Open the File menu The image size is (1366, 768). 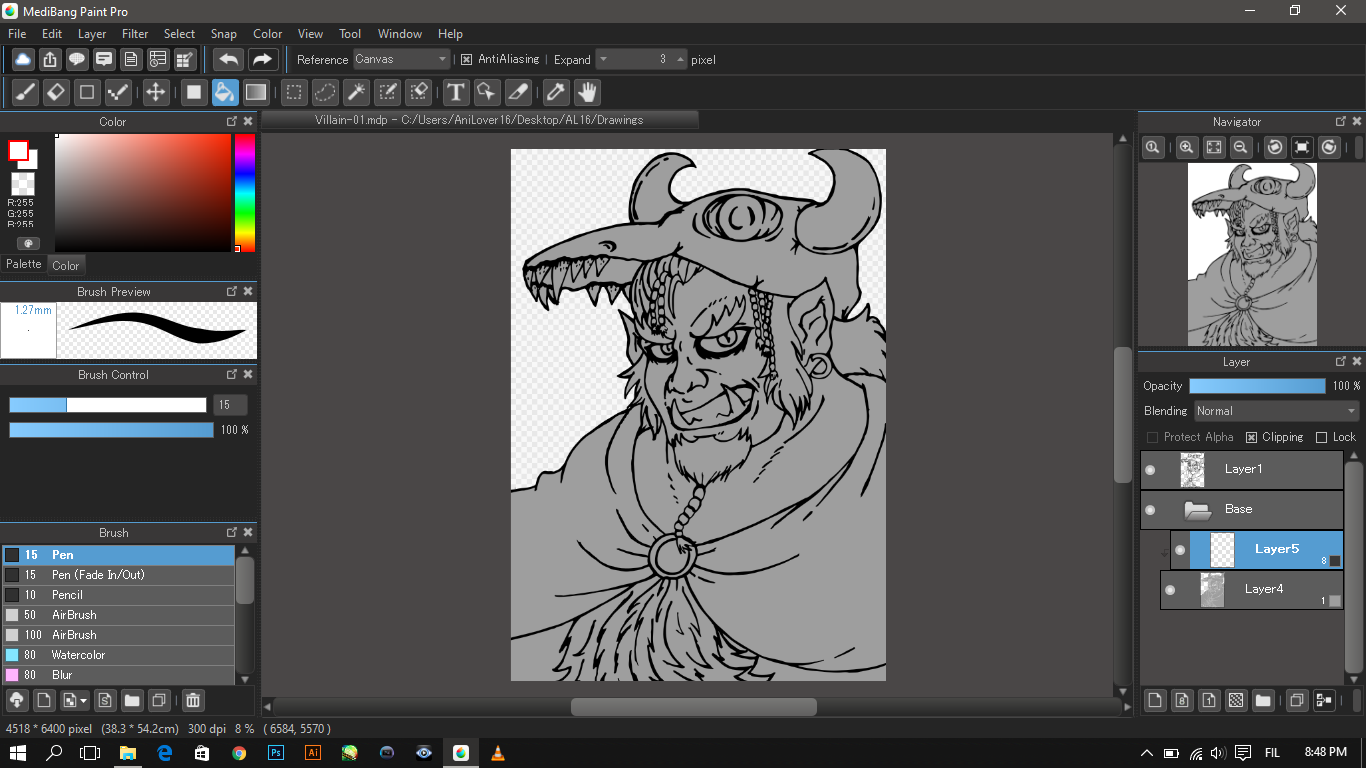click(17, 34)
